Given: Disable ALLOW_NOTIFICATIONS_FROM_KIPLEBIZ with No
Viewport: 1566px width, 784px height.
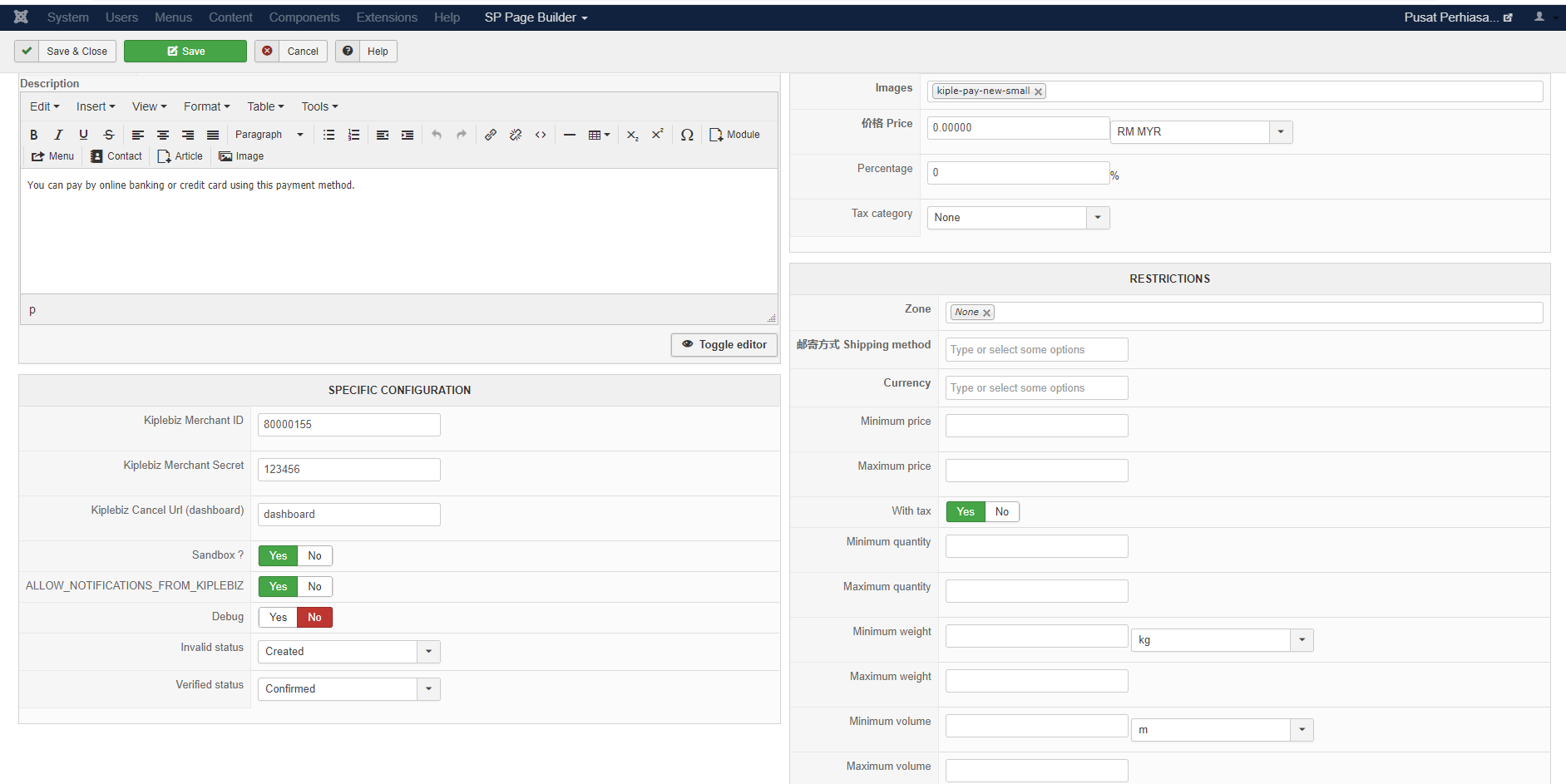Looking at the screenshot, I should [314, 586].
